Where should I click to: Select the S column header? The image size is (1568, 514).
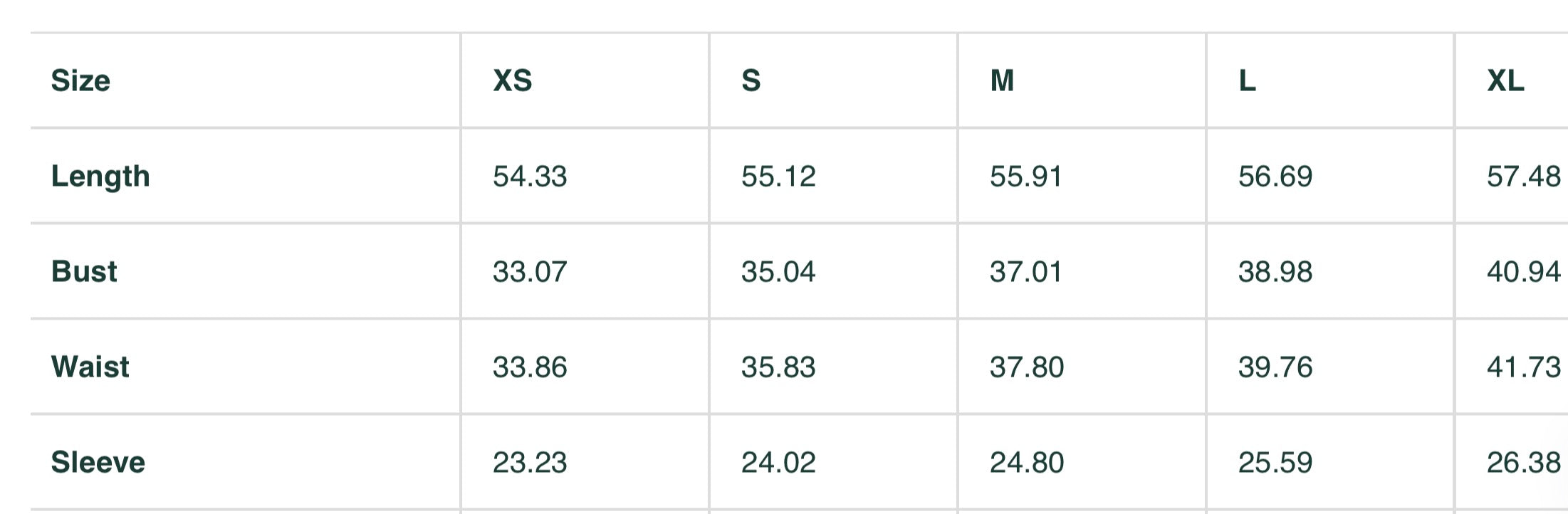751,80
